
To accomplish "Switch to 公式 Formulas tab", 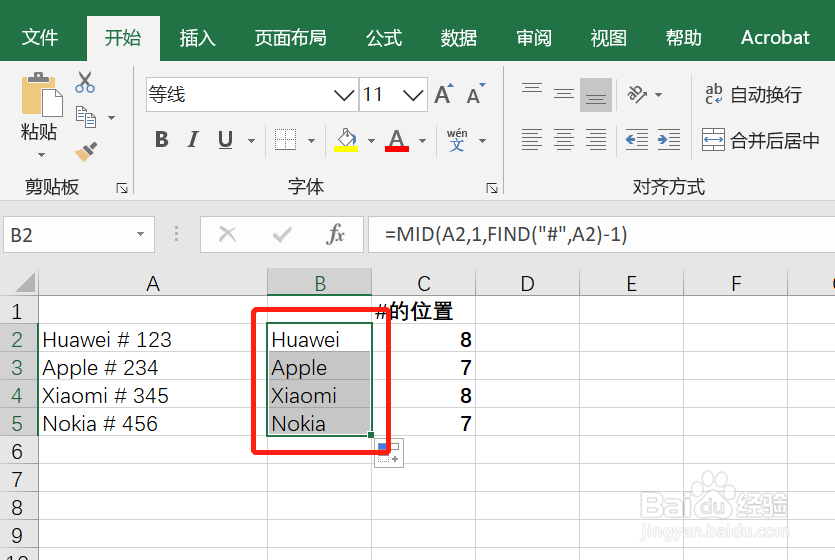I will 384,38.
